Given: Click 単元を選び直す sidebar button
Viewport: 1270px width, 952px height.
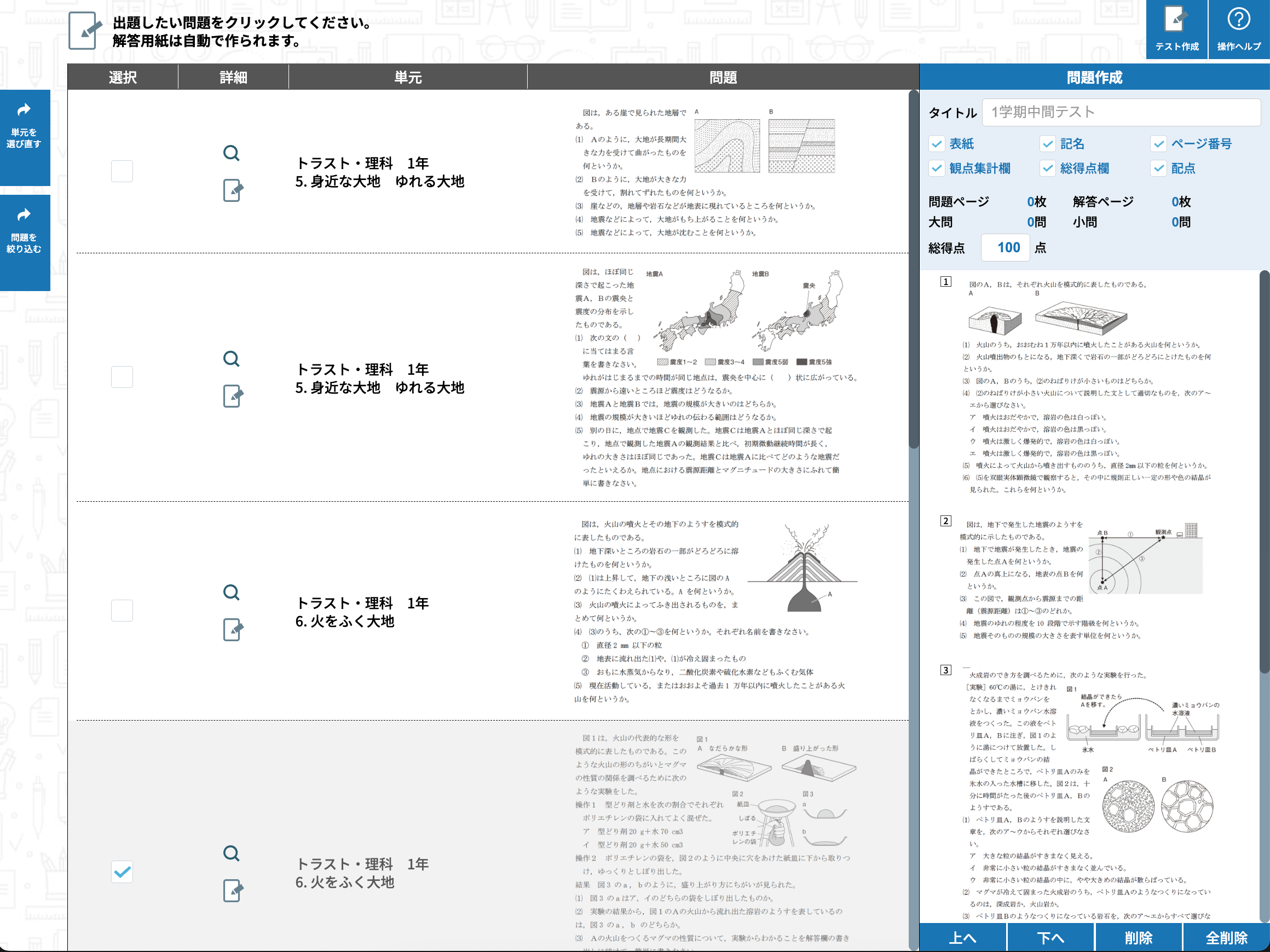Looking at the screenshot, I should pyautogui.click(x=24, y=138).
